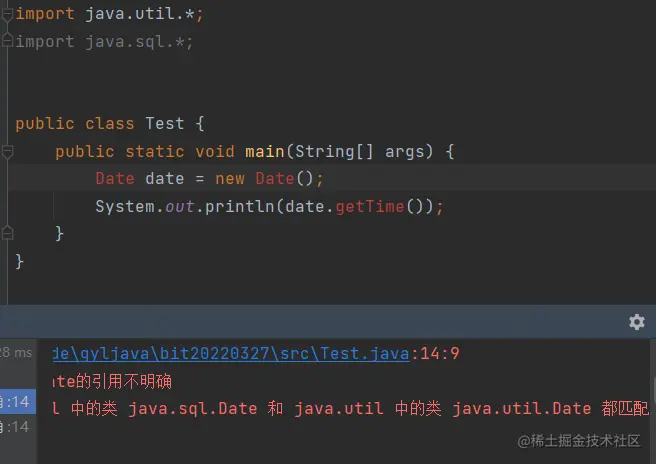Click the red getTime method call
Screen dimensions: 656x464
click(370, 207)
